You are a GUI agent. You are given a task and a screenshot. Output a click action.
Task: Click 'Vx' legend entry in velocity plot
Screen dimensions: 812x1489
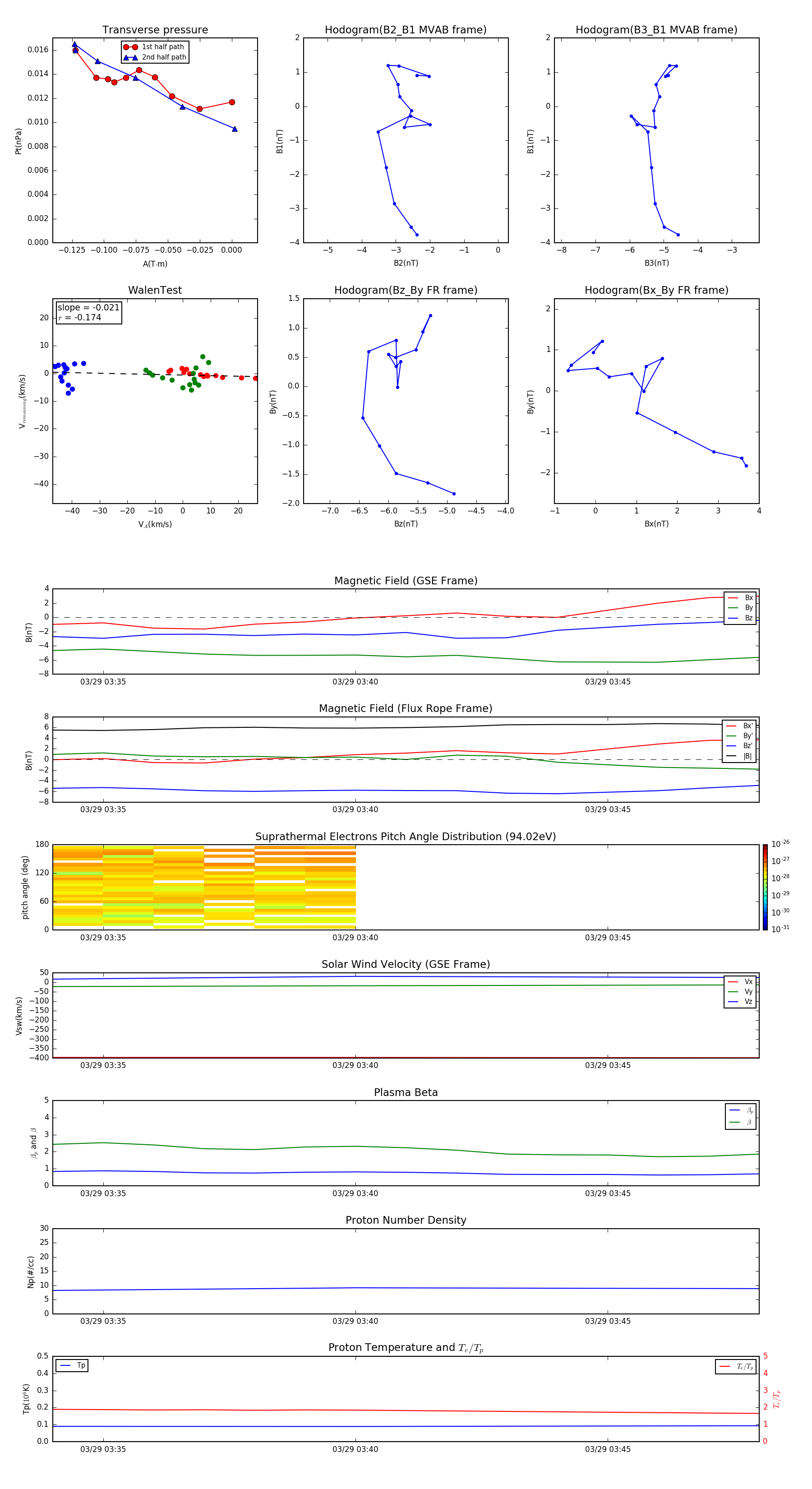click(x=740, y=981)
